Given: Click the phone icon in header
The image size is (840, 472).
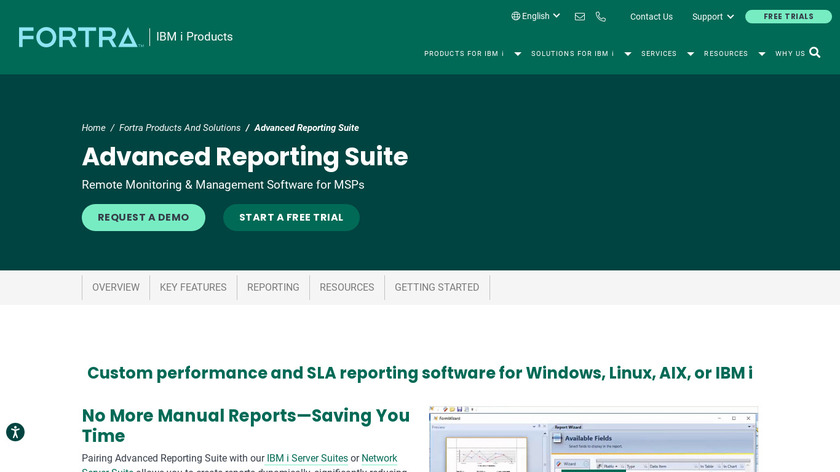Looking at the screenshot, I should click(601, 17).
